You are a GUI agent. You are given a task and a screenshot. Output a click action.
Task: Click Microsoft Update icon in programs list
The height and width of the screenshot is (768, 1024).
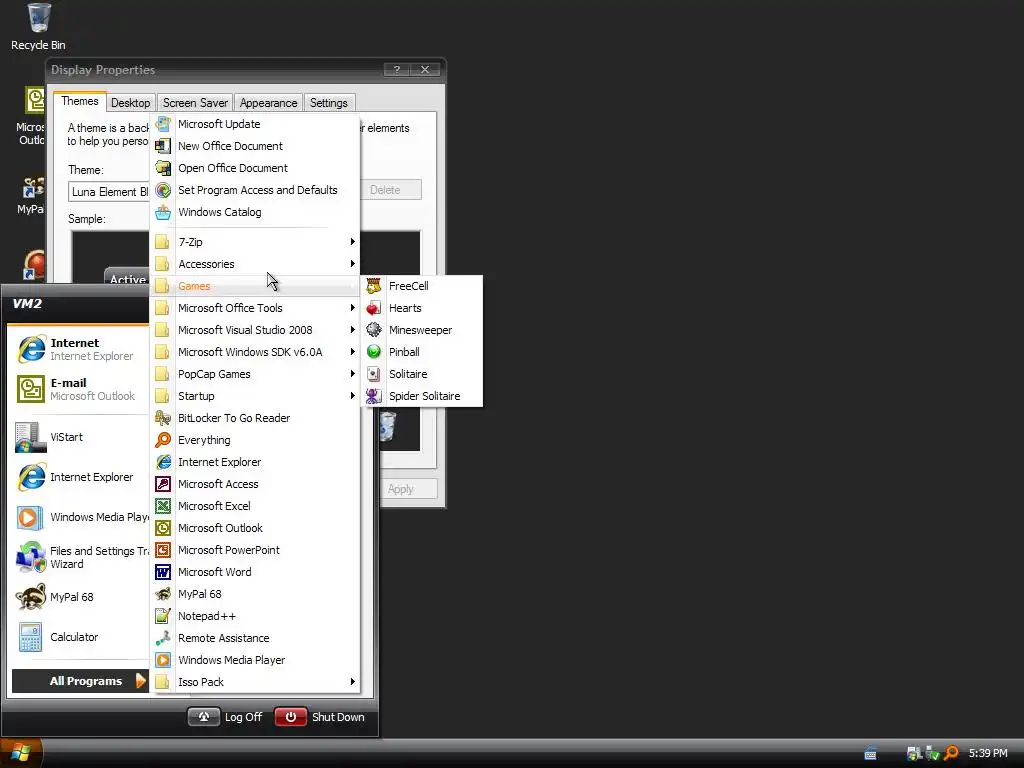pyautogui.click(x=163, y=124)
